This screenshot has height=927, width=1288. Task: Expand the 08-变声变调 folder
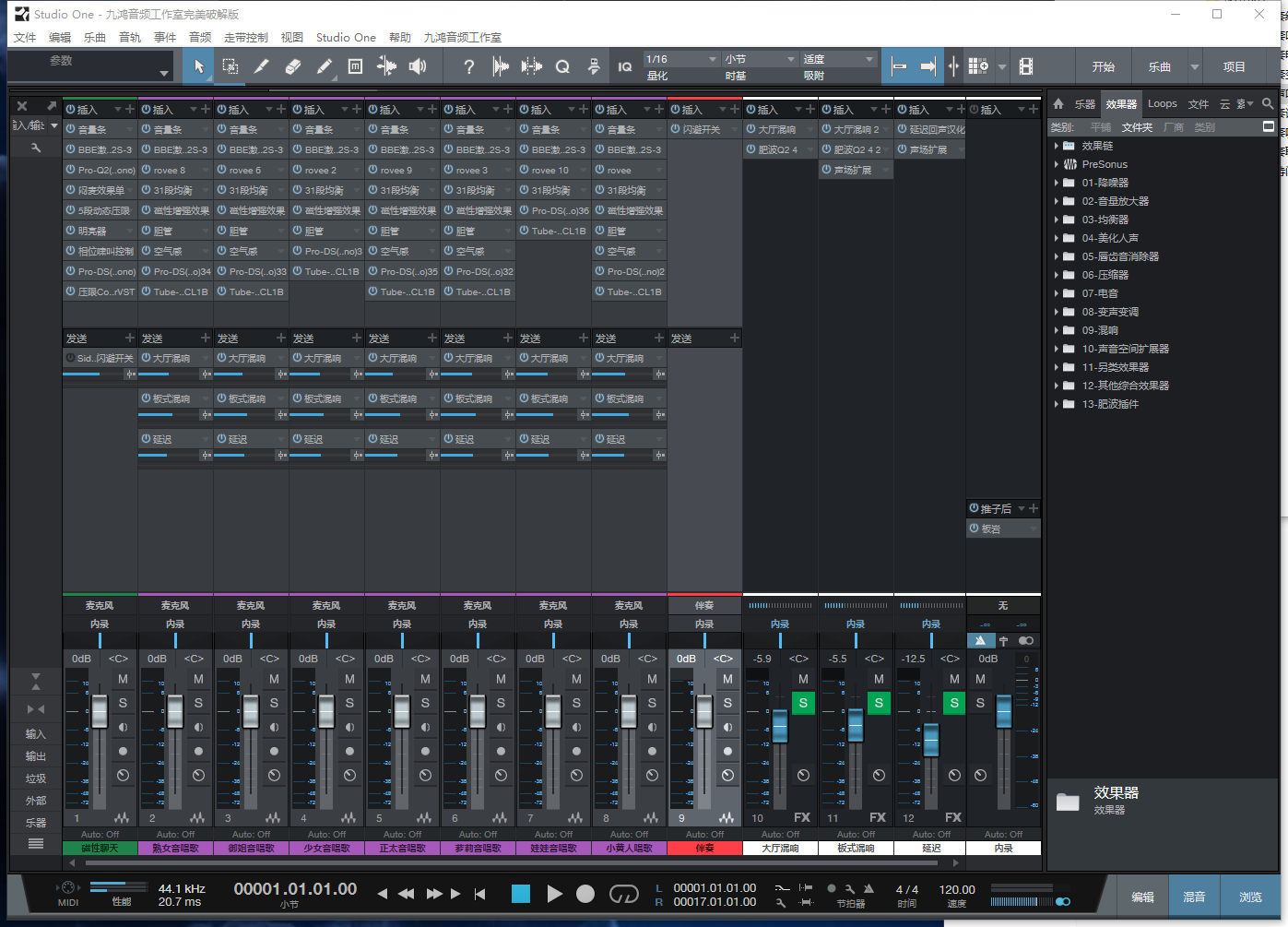[x=1057, y=312]
